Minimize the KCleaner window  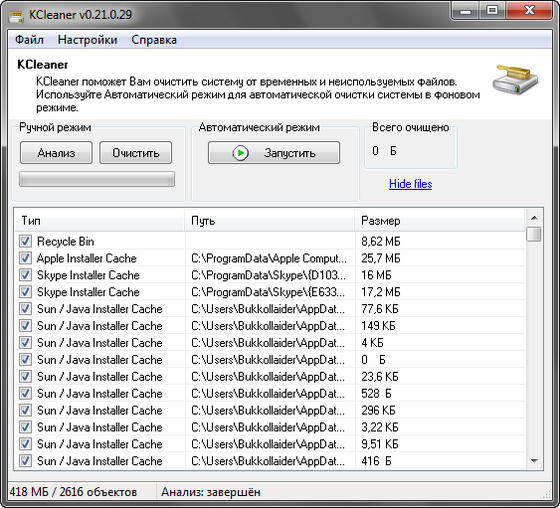click(465, 11)
